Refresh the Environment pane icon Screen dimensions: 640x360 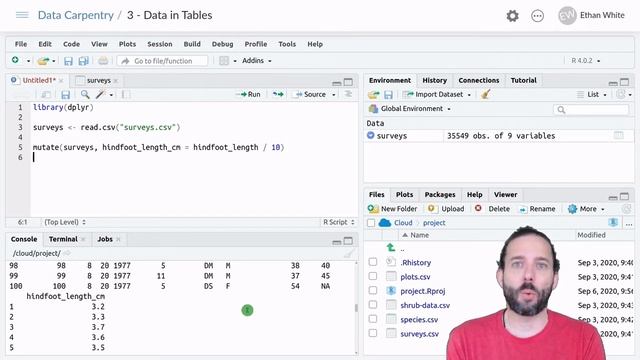pyautogui.click(x=621, y=94)
